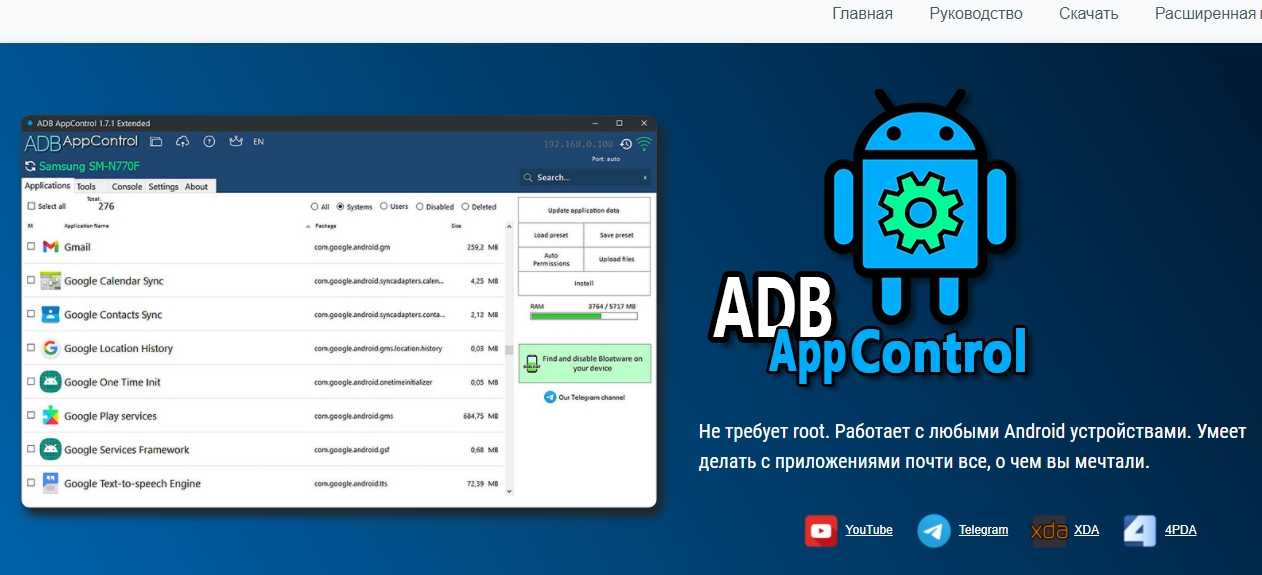
Task: Tick the Gmail app checkbox
Action: (31, 247)
